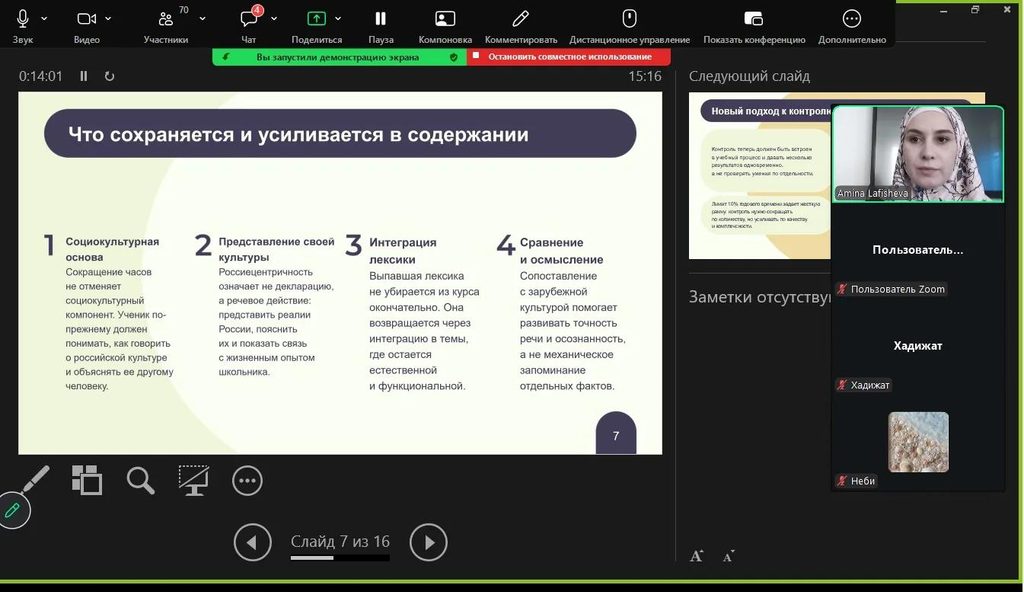Viewport: 1024px width, 592px height.
Task: Toggle the Звук microphone mute
Action: [23, 19]
